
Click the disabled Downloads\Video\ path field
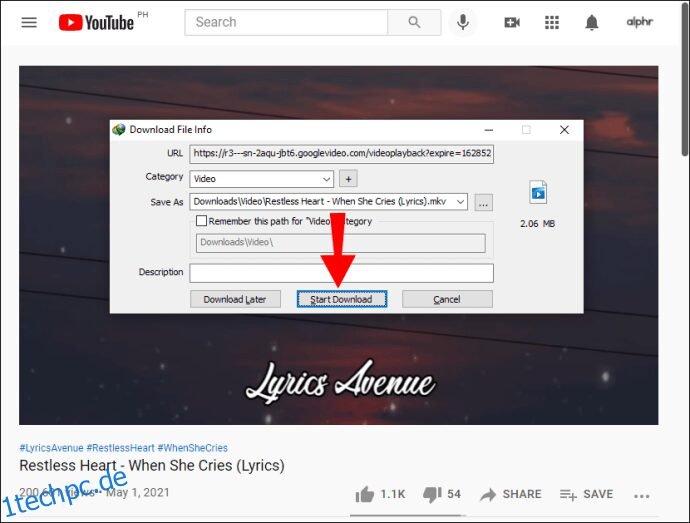click(x=341, y=243)
